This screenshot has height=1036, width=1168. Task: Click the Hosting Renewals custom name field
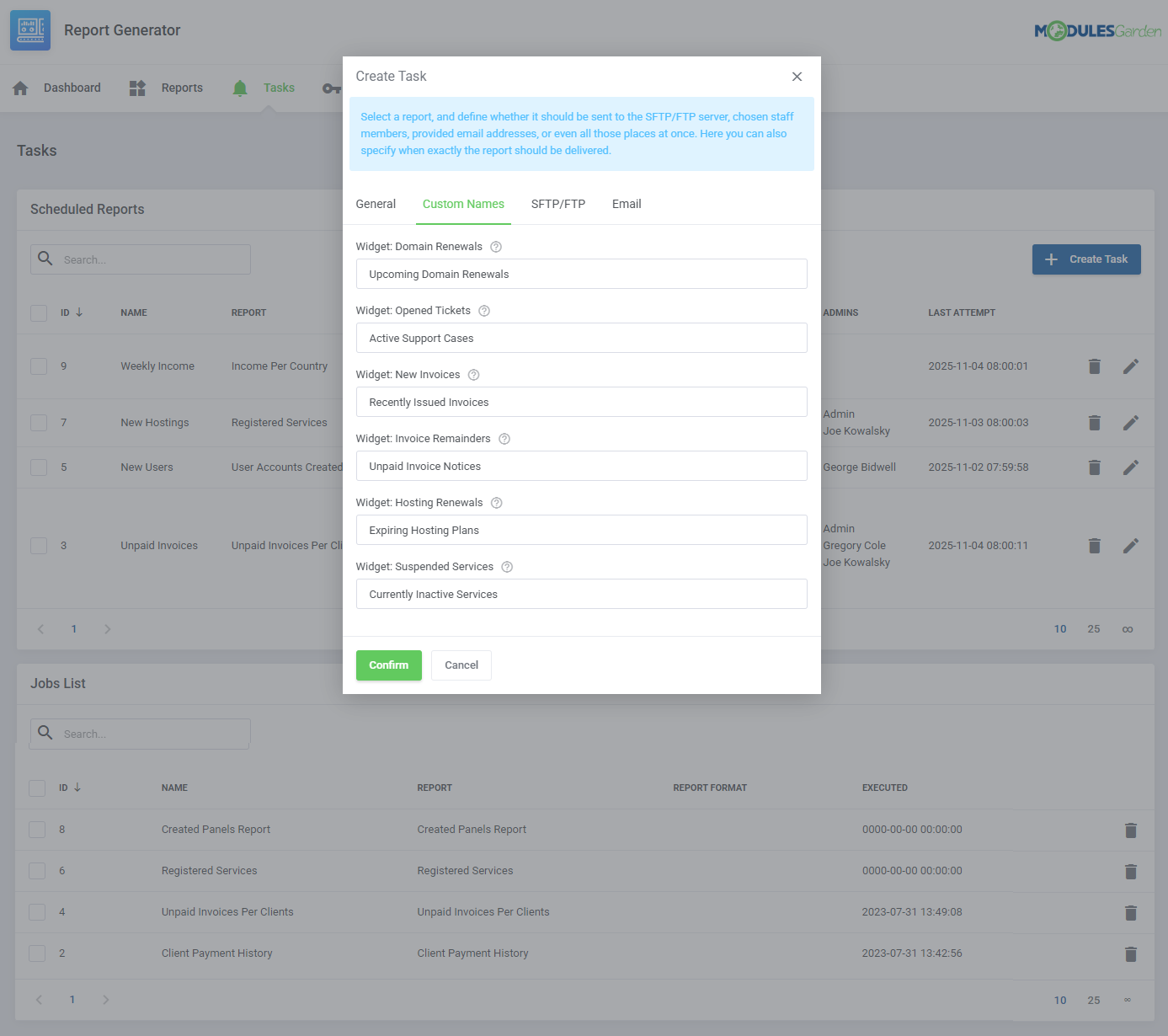point(581,531)
